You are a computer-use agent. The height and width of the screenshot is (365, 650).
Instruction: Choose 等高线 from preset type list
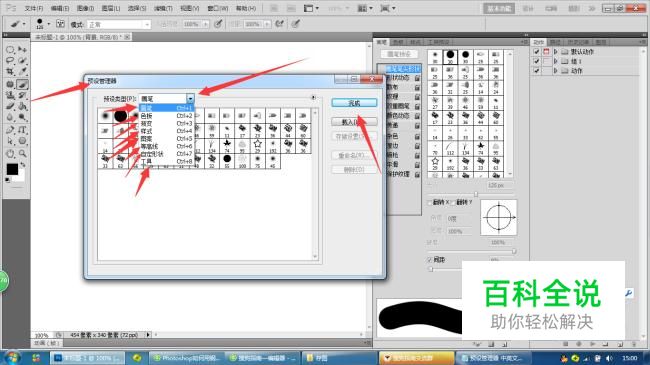point(166,146)
